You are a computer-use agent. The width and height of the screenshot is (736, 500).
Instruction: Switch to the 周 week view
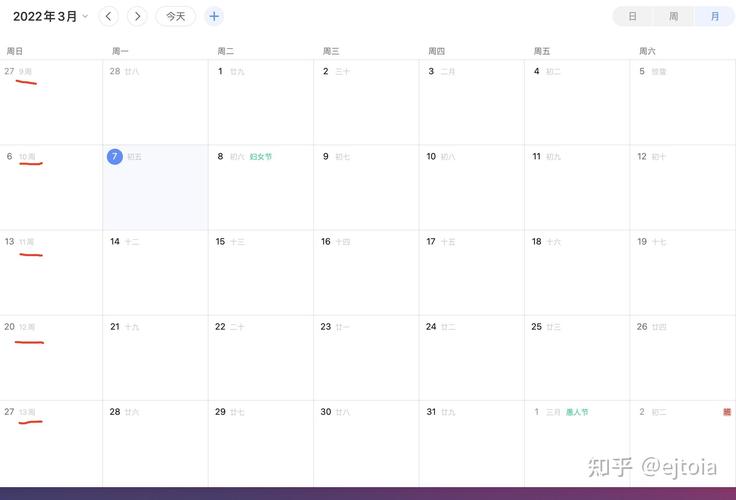pyautogui.click(x=673, y=16)
